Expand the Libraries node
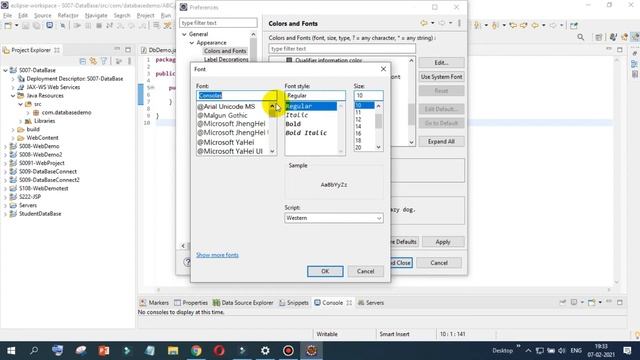Screen dimensions: 640x360 (20, 121)
